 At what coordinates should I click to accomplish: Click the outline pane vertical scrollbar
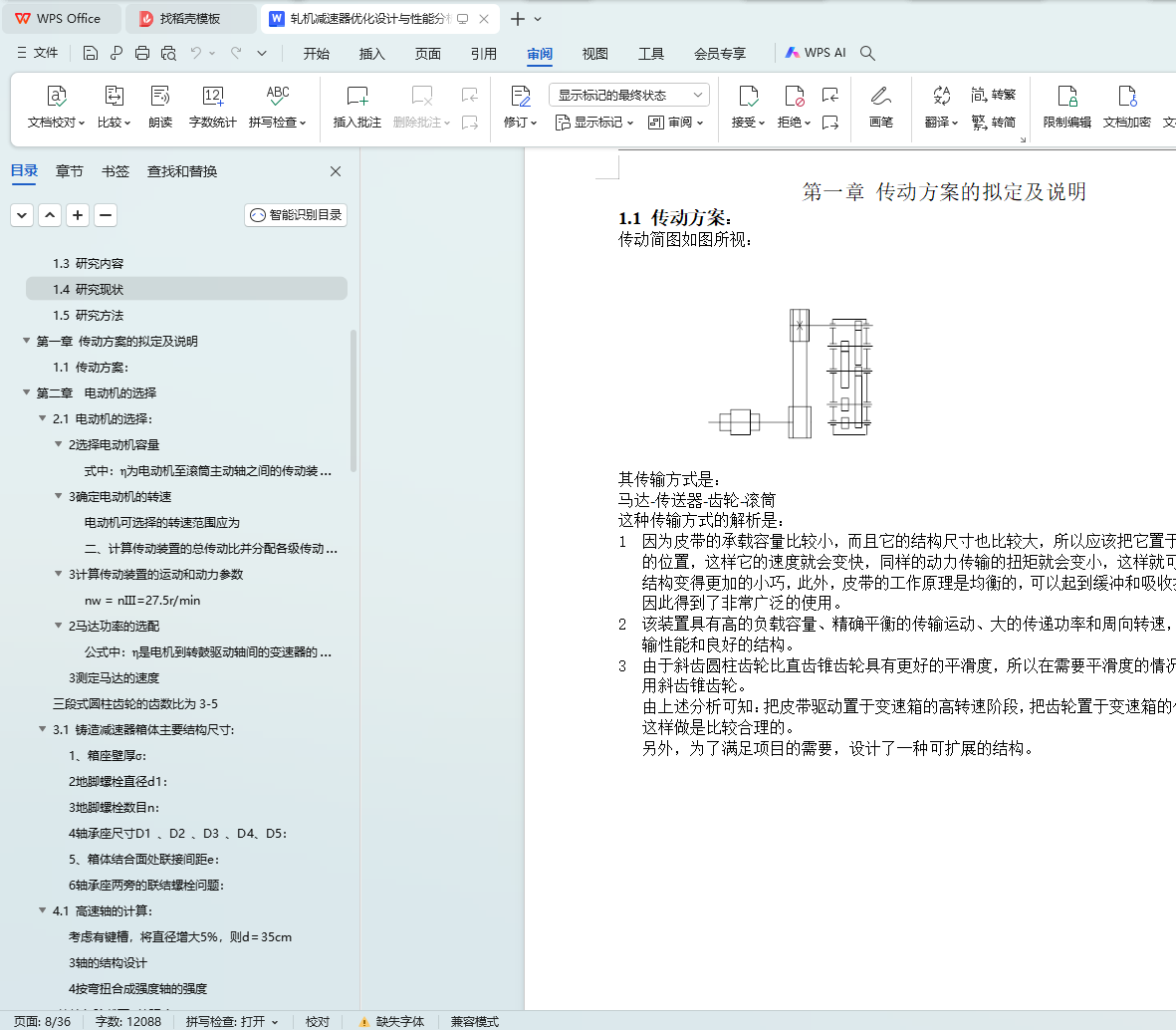(x=353, y=400)
